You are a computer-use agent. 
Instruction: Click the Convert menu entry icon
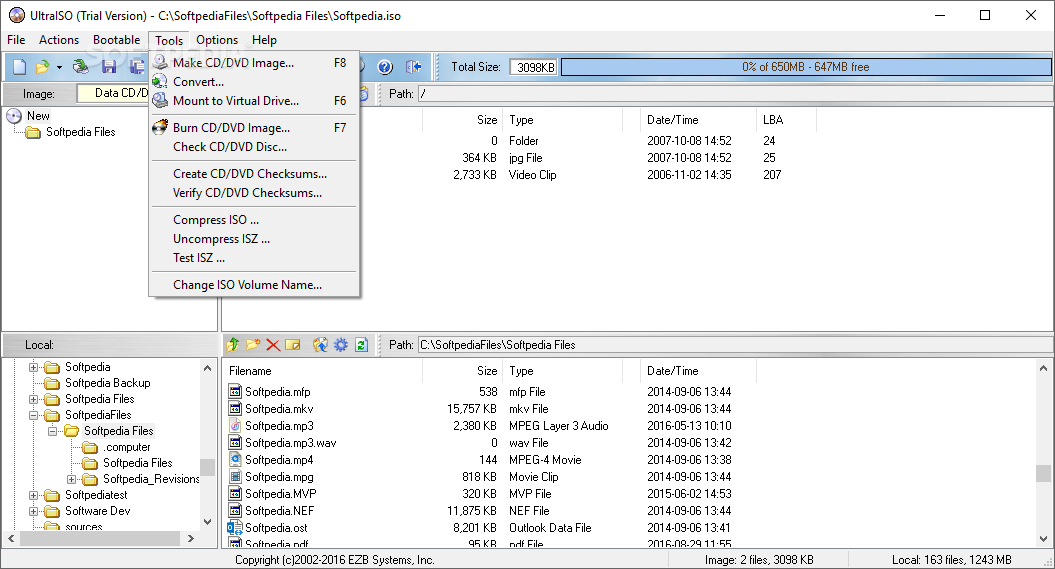click(x=160, y=81)
